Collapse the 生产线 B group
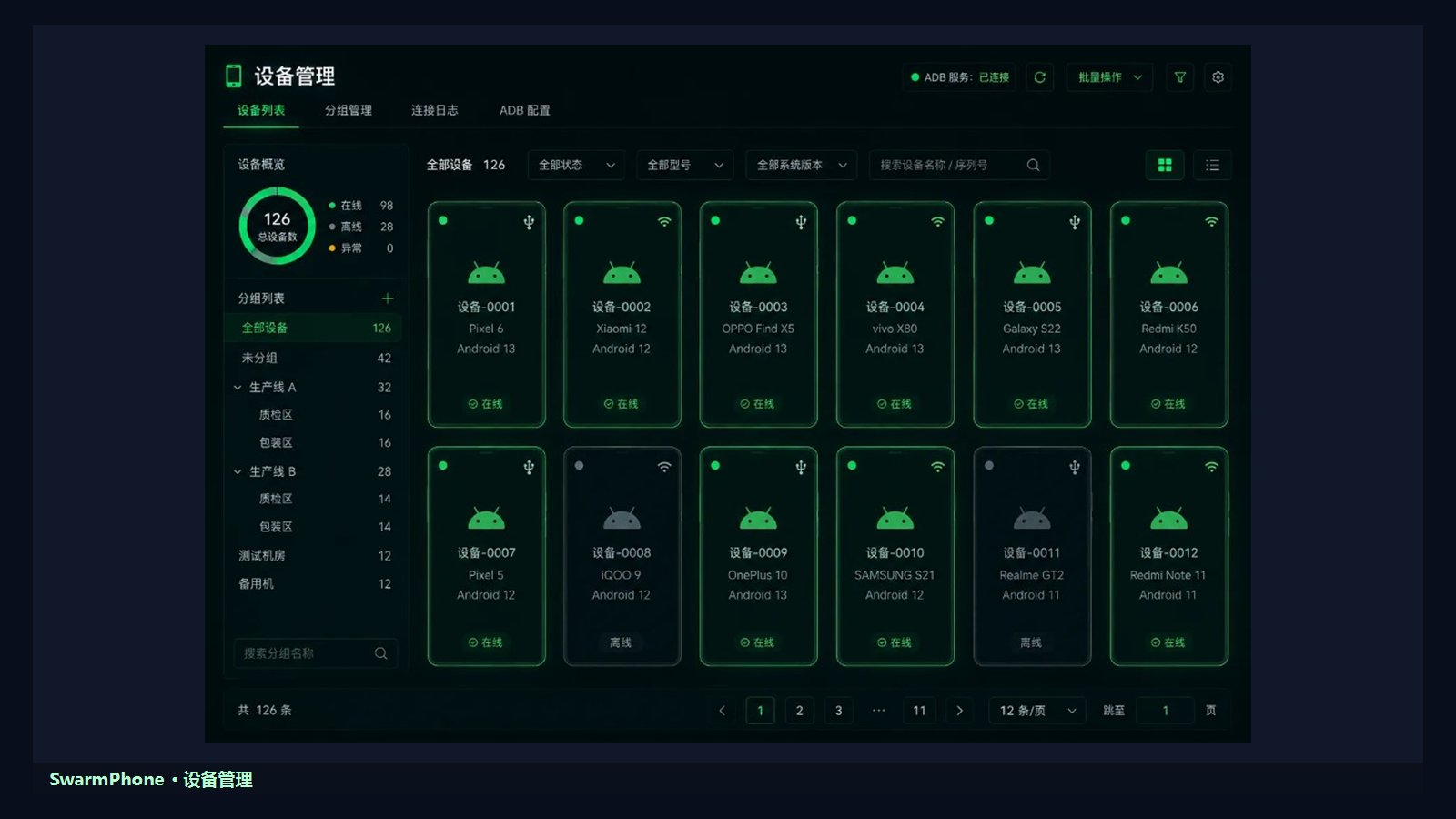Viewport: 1456px width, 819px height. [x=238, y=471]
